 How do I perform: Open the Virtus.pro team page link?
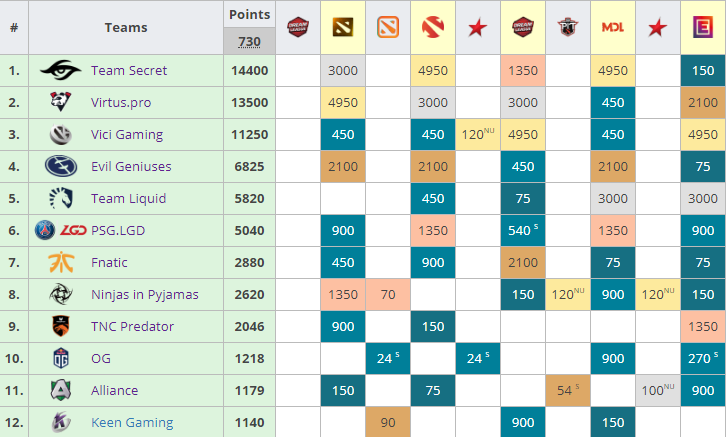[x=121, y=103]
